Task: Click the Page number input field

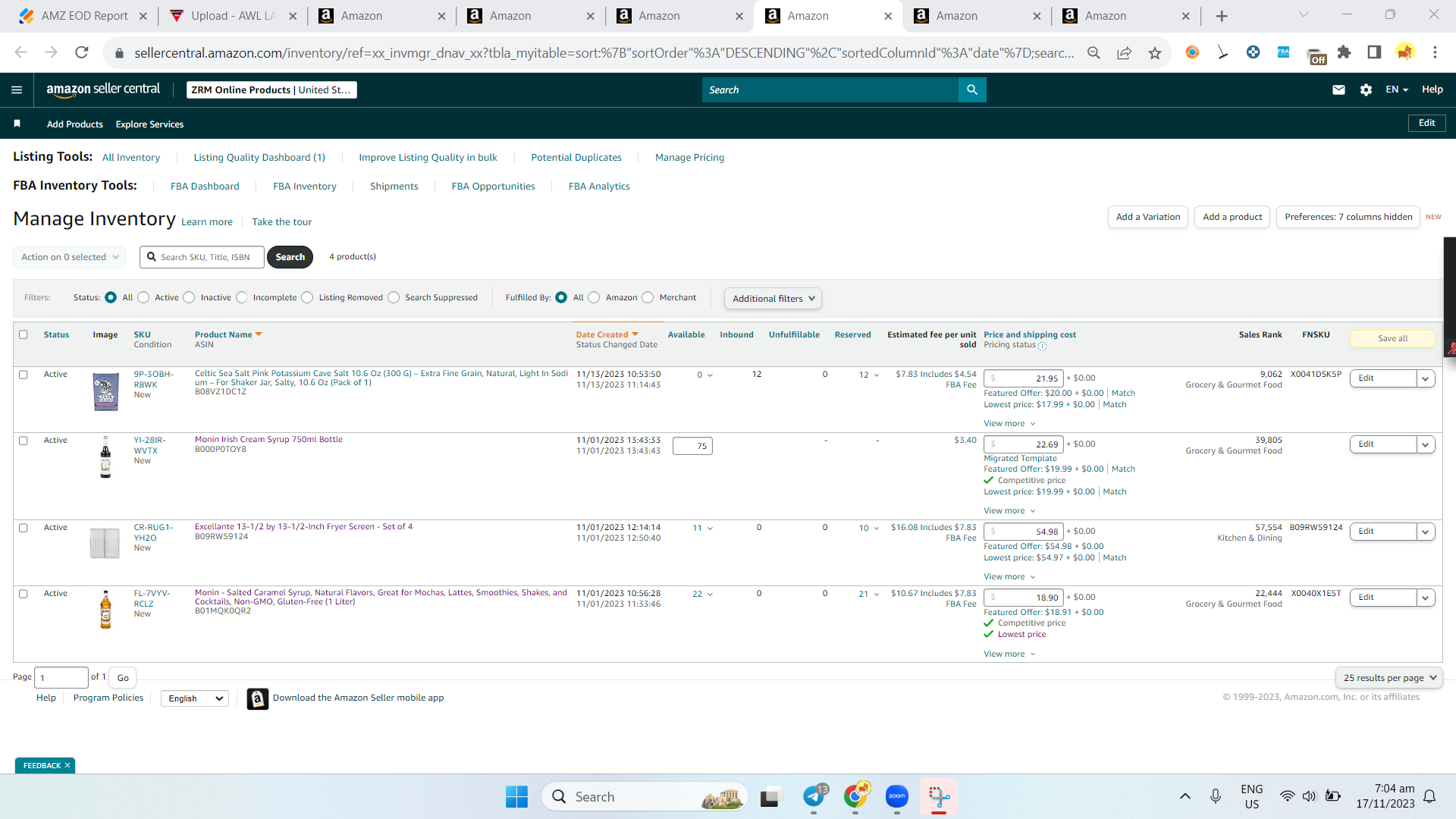Action: [x=61, y=678]
